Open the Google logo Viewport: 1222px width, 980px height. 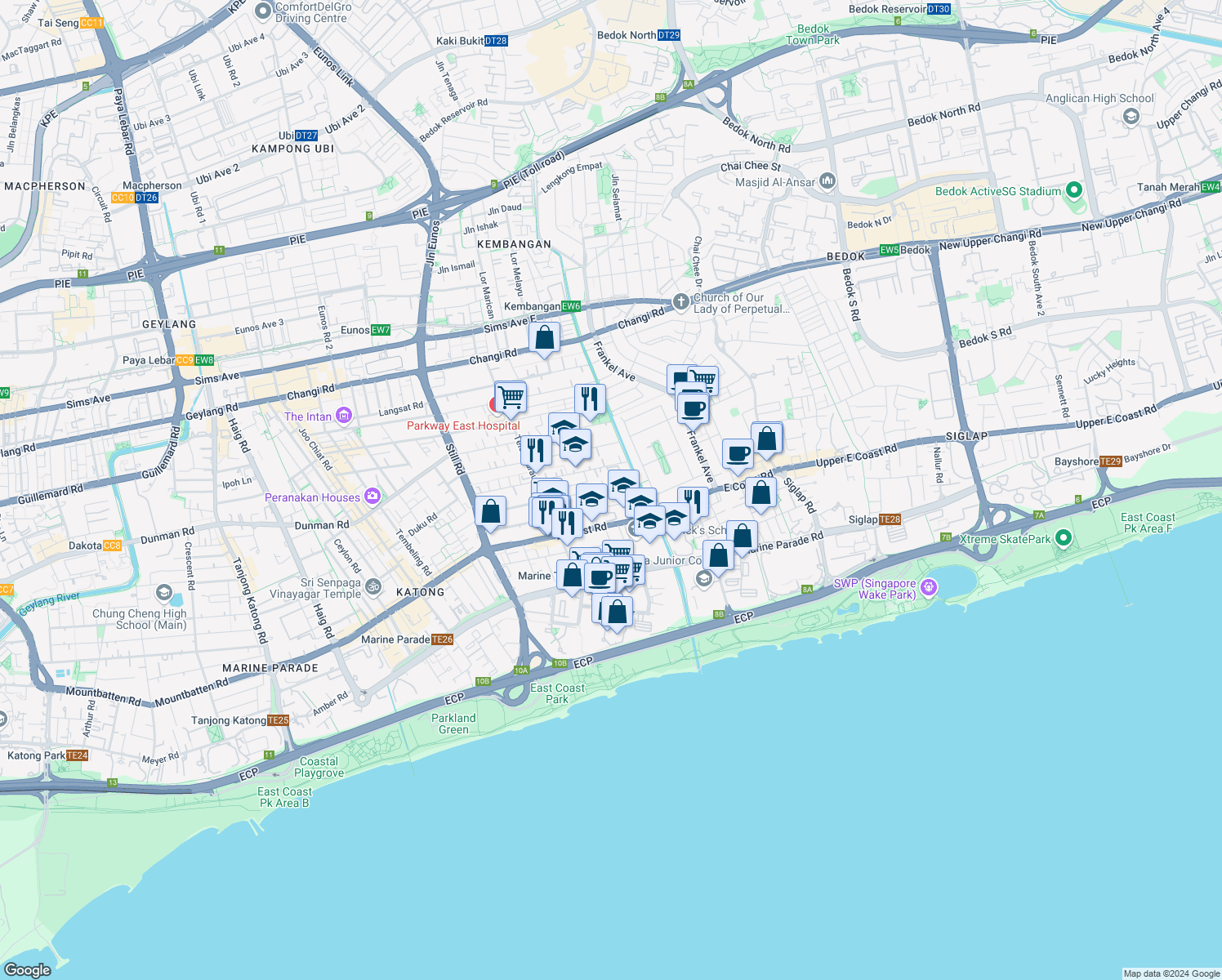pos(27,969)
